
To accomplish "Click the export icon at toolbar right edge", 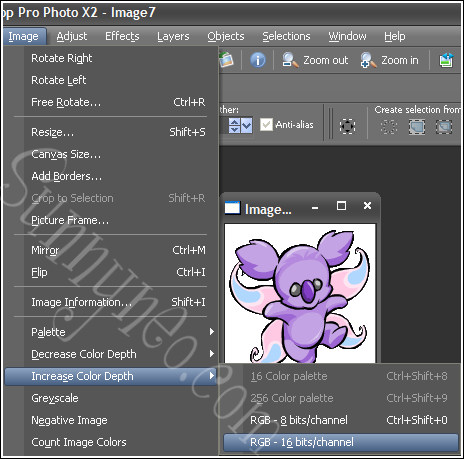I will (446, 60).
